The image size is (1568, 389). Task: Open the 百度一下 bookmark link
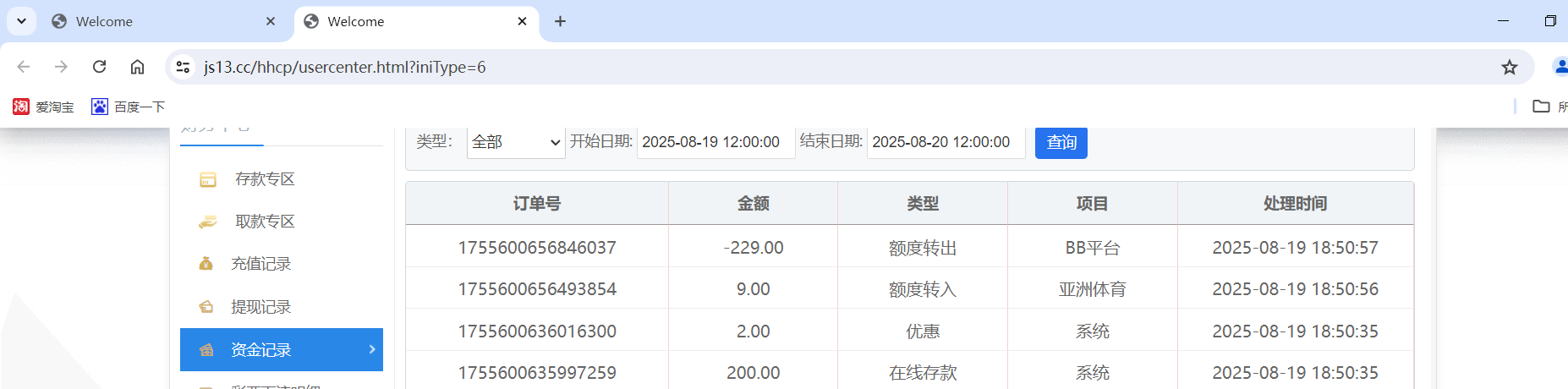point(129,107)
